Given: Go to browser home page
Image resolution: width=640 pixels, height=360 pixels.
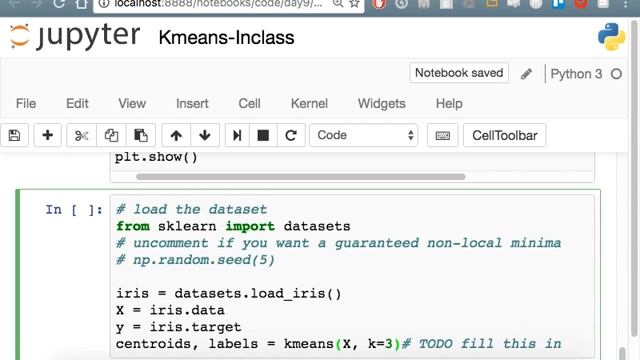Looking at the screenshot, I should pos(82,4).
